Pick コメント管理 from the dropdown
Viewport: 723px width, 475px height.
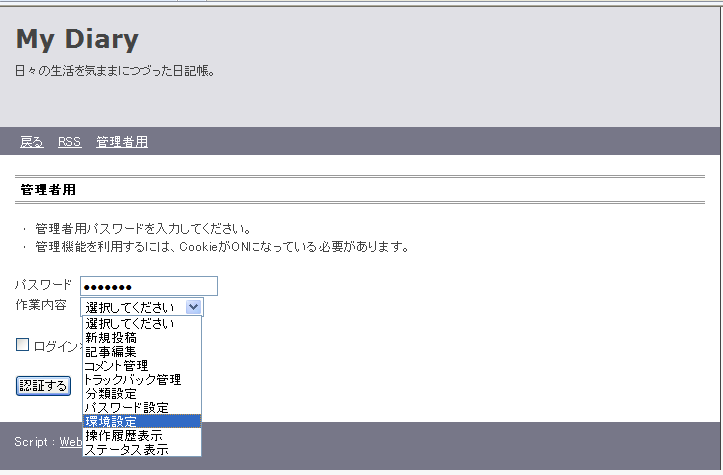pyautogui.click(x=116, y=366)
